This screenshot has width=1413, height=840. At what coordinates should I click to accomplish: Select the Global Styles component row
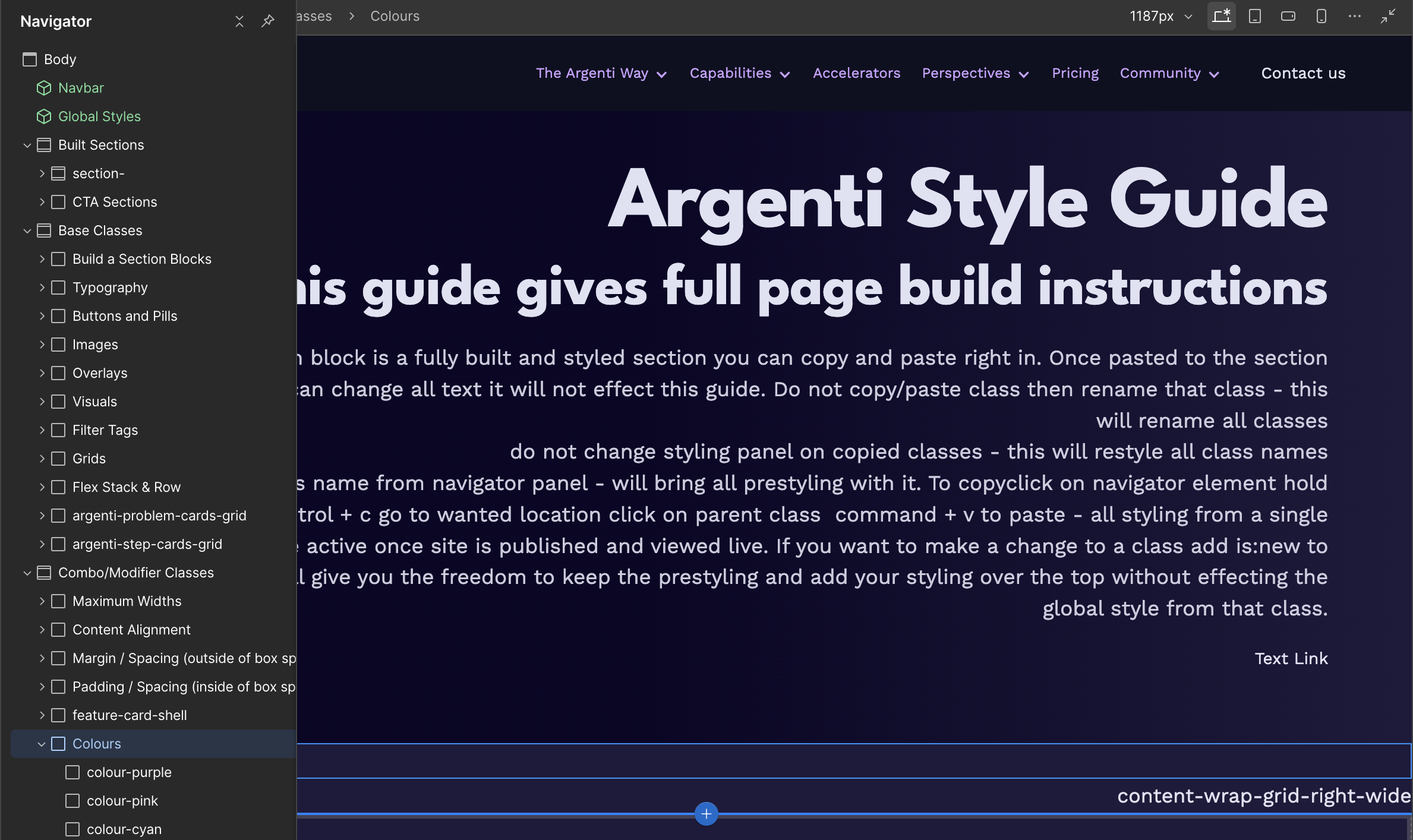153,116
